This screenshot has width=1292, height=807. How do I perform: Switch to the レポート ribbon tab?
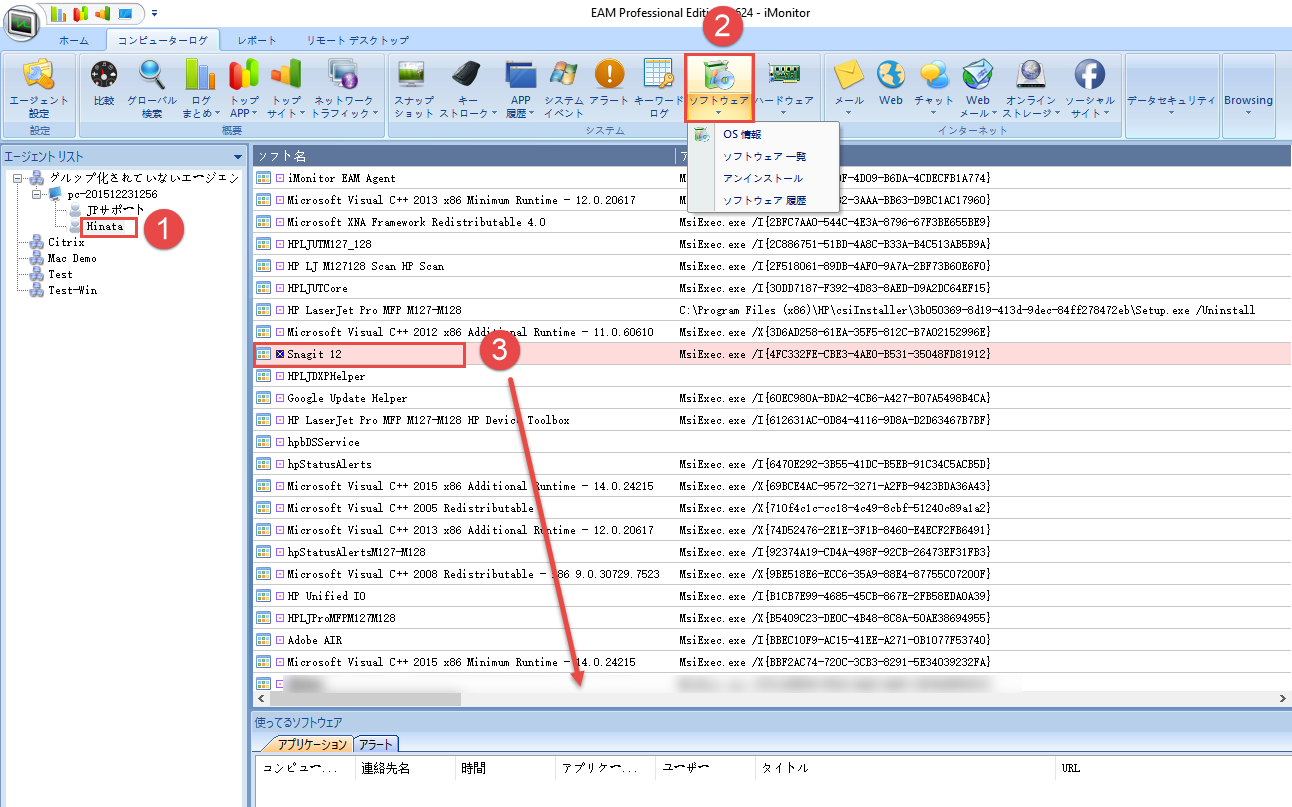[257, 40]
